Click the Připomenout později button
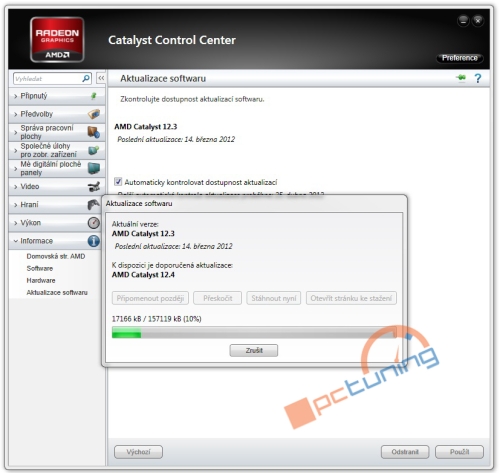Screen dimensions: 500x473 tap(150, 298)
